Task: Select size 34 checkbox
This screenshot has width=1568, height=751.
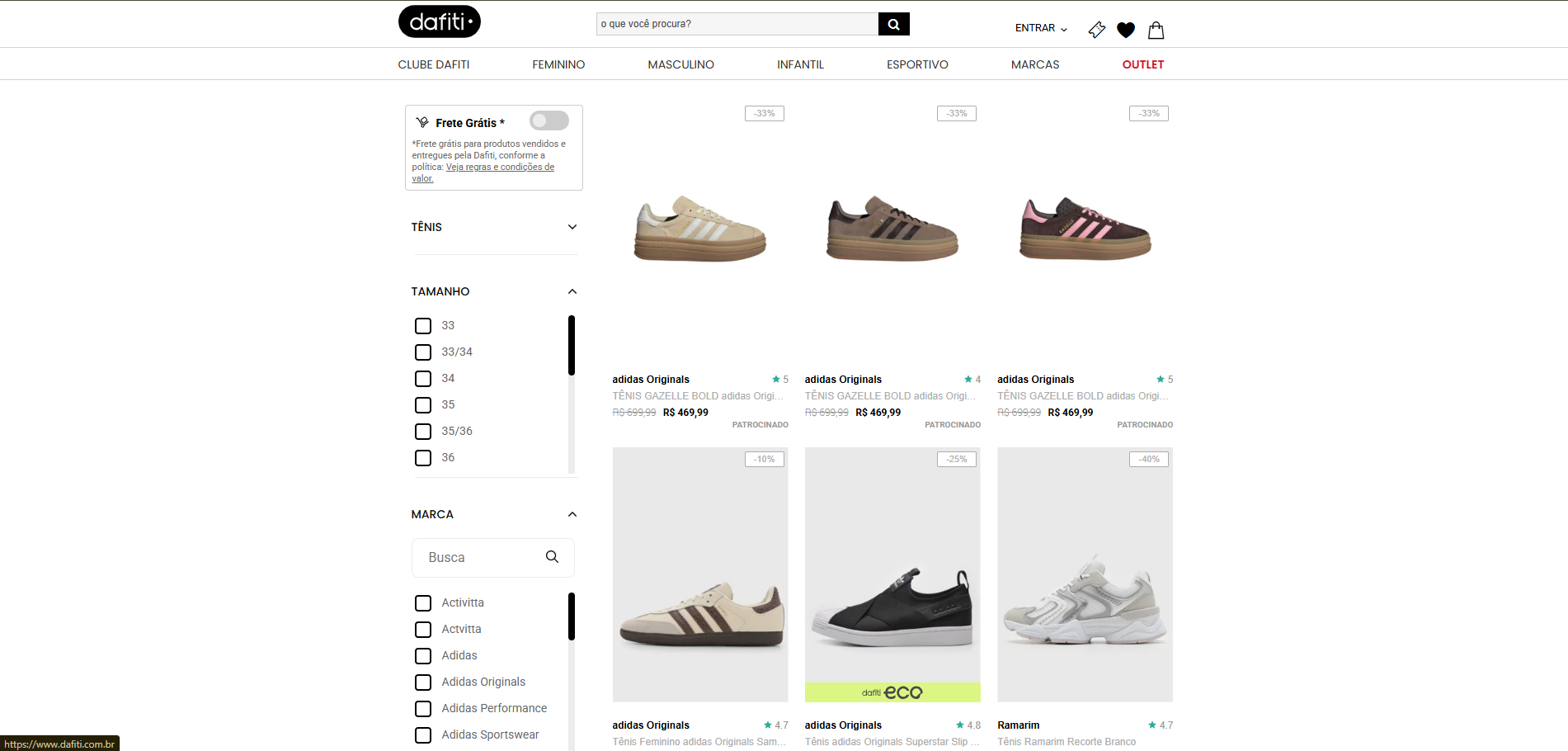Action: pos(423,379)
